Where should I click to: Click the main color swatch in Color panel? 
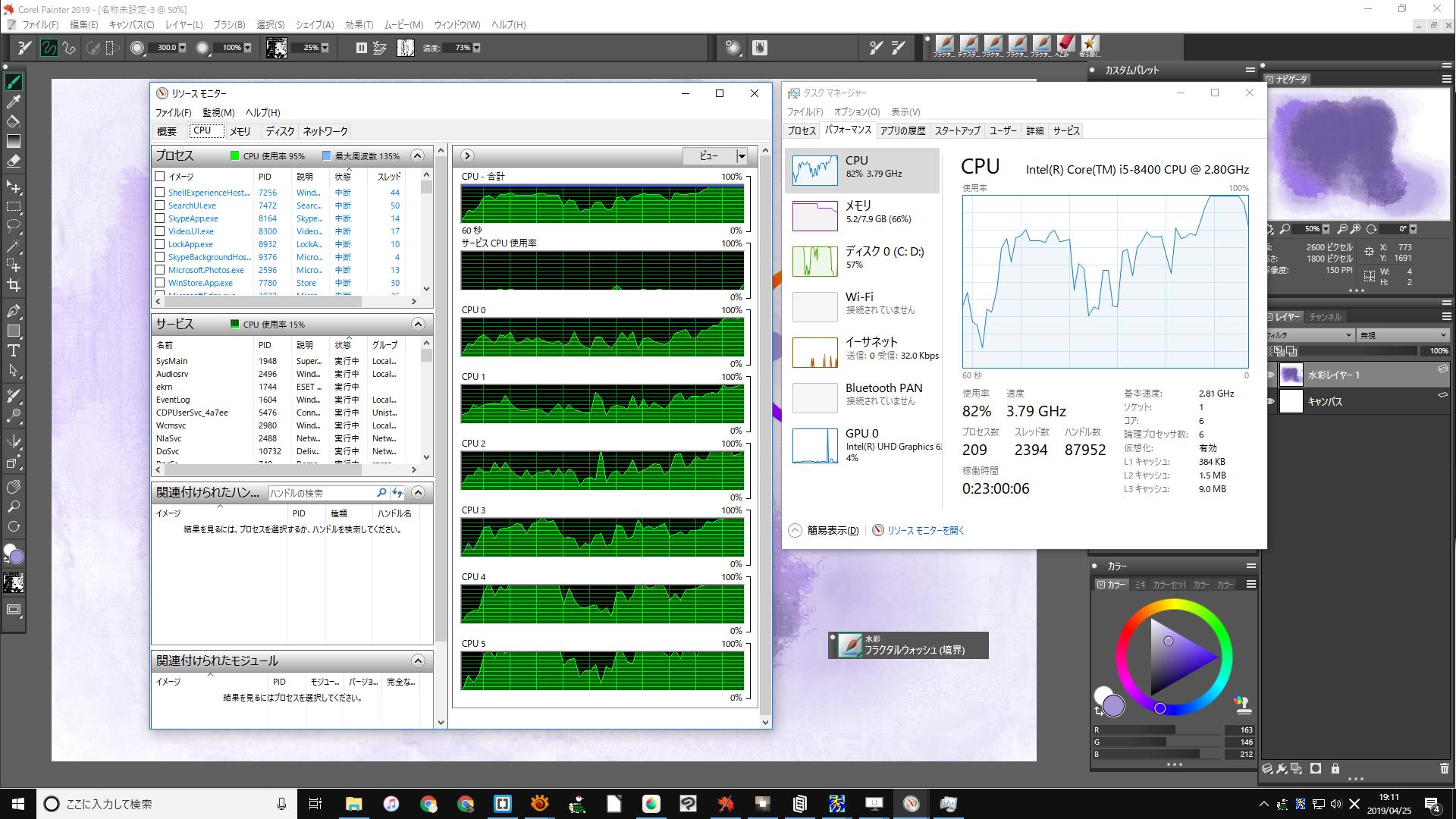coord(1113,705)
